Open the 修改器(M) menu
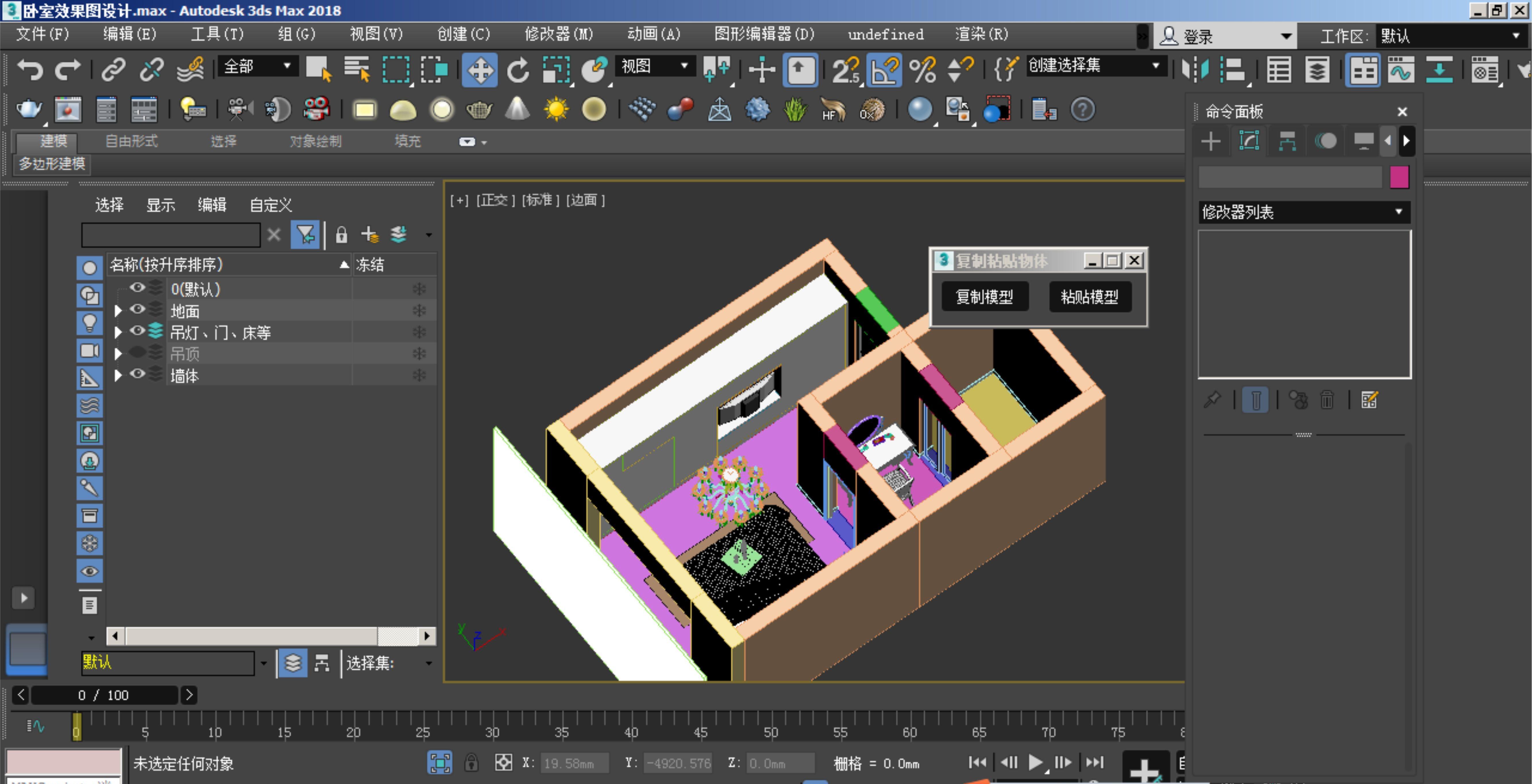The image size is (1532, 784). pyautogui.click(x=558, y=34)
